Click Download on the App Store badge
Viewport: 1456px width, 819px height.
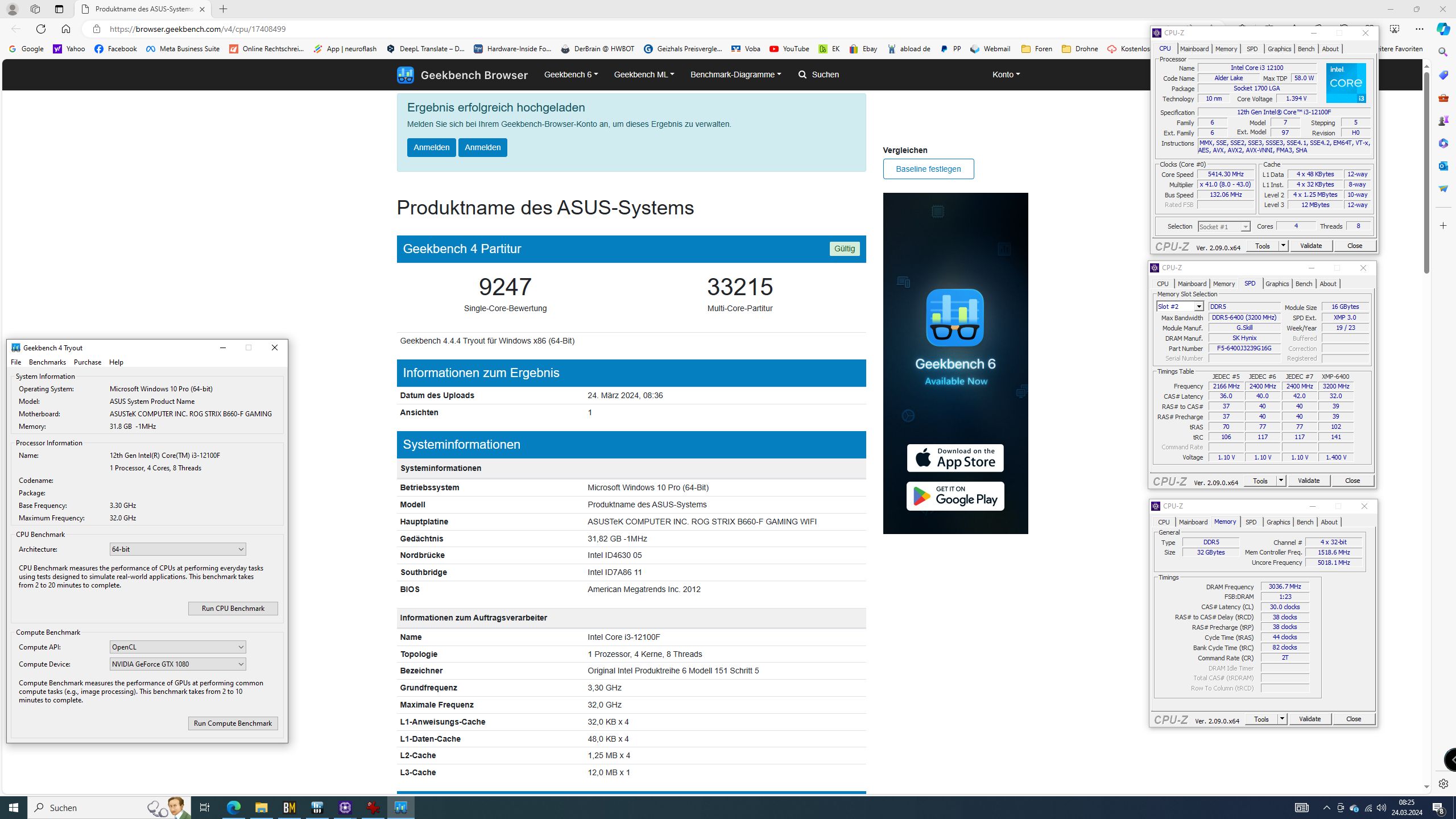[x=955, y=458]
